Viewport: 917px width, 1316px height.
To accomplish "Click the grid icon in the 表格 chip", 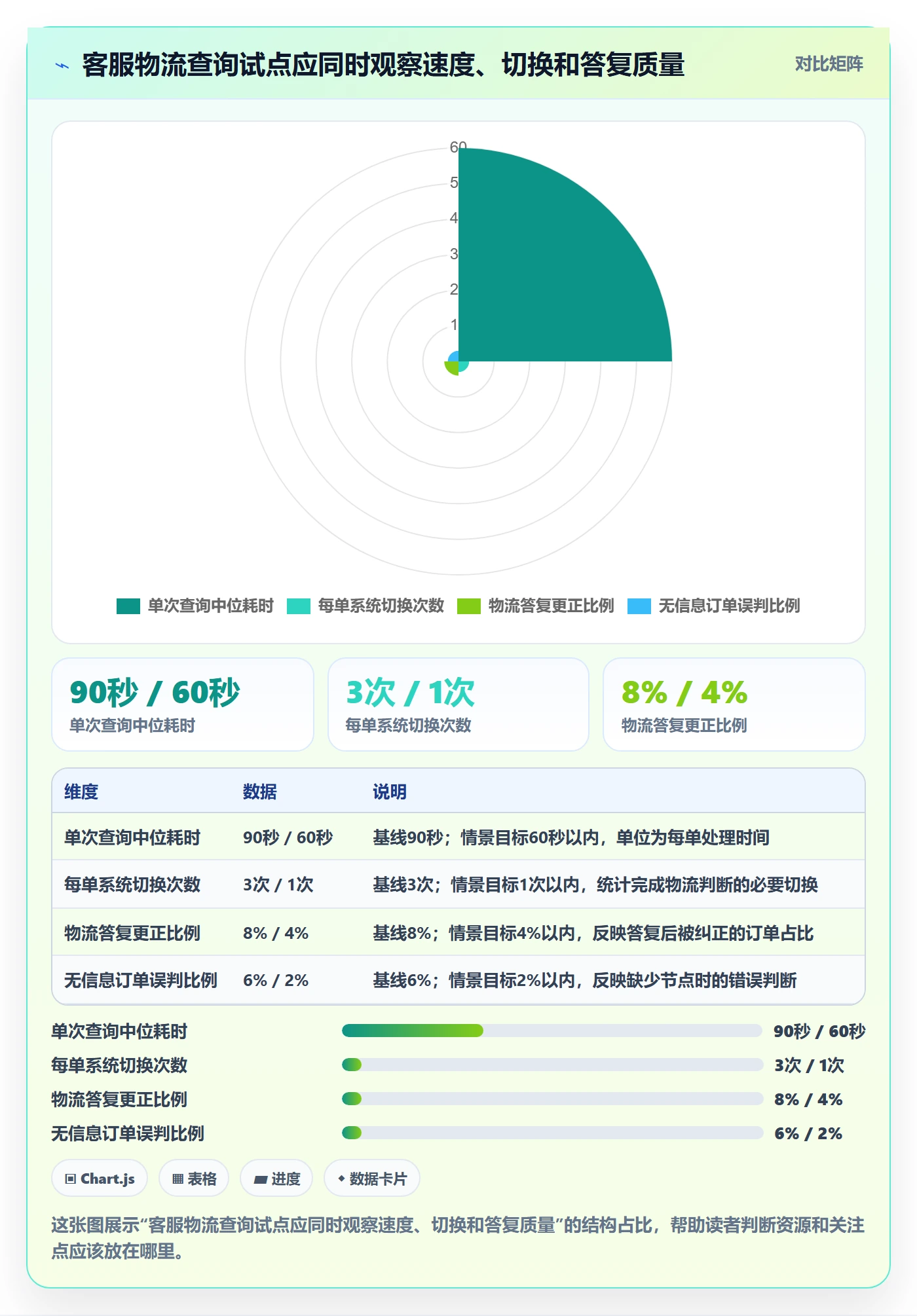I will coord(178,1179).
